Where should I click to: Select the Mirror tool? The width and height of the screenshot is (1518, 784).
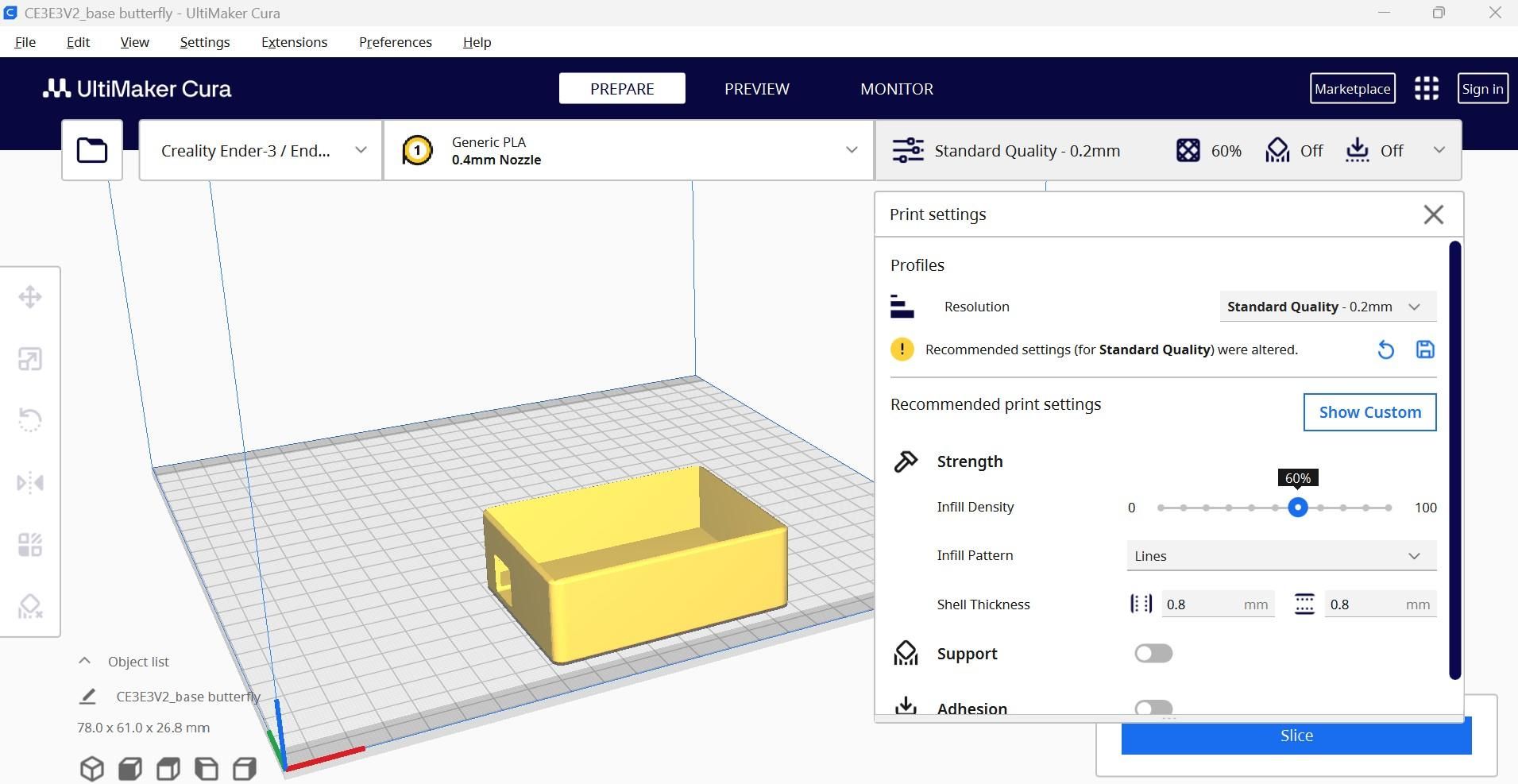coord(30,482)
